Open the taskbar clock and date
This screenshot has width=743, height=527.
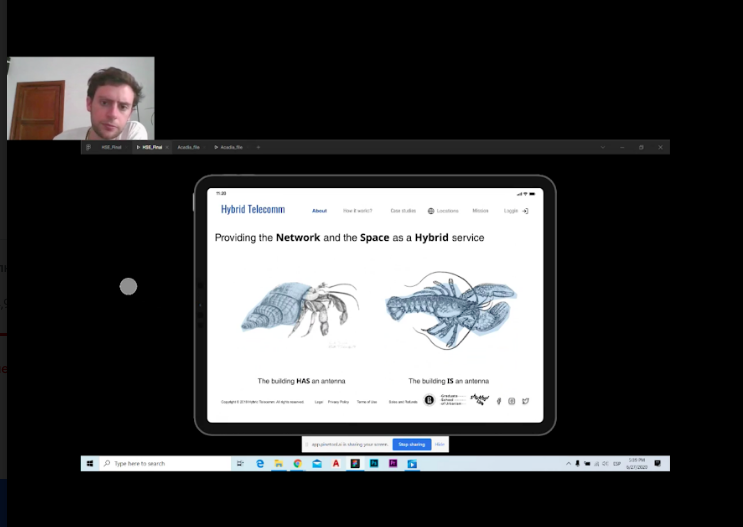tap(636, 463)
